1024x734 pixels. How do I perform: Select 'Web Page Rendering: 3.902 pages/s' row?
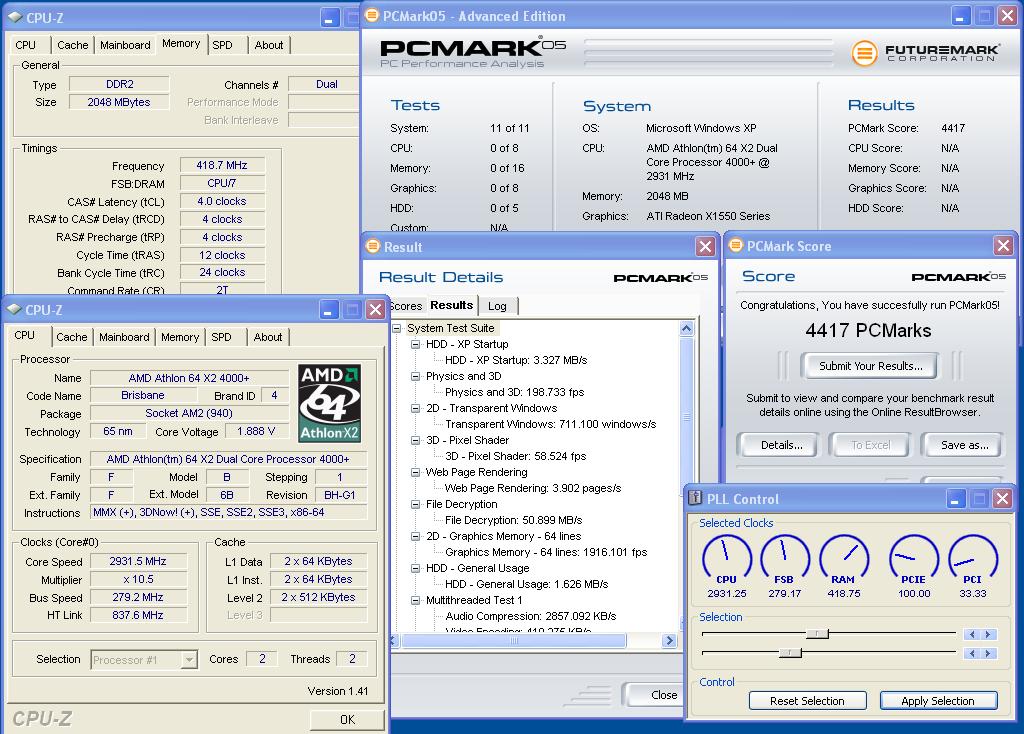(x=533, y=488)
